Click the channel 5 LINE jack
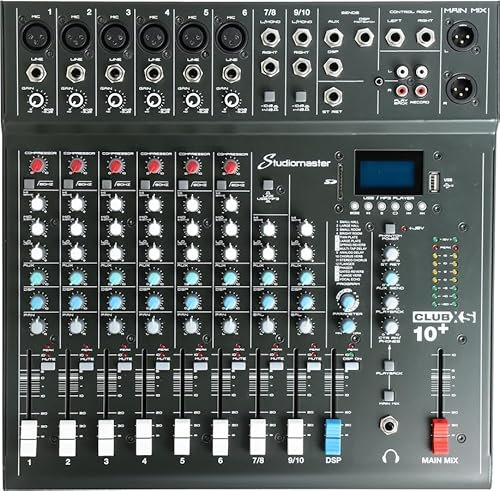Viewport: 500px width, 491px height. (x=192, y=73)
